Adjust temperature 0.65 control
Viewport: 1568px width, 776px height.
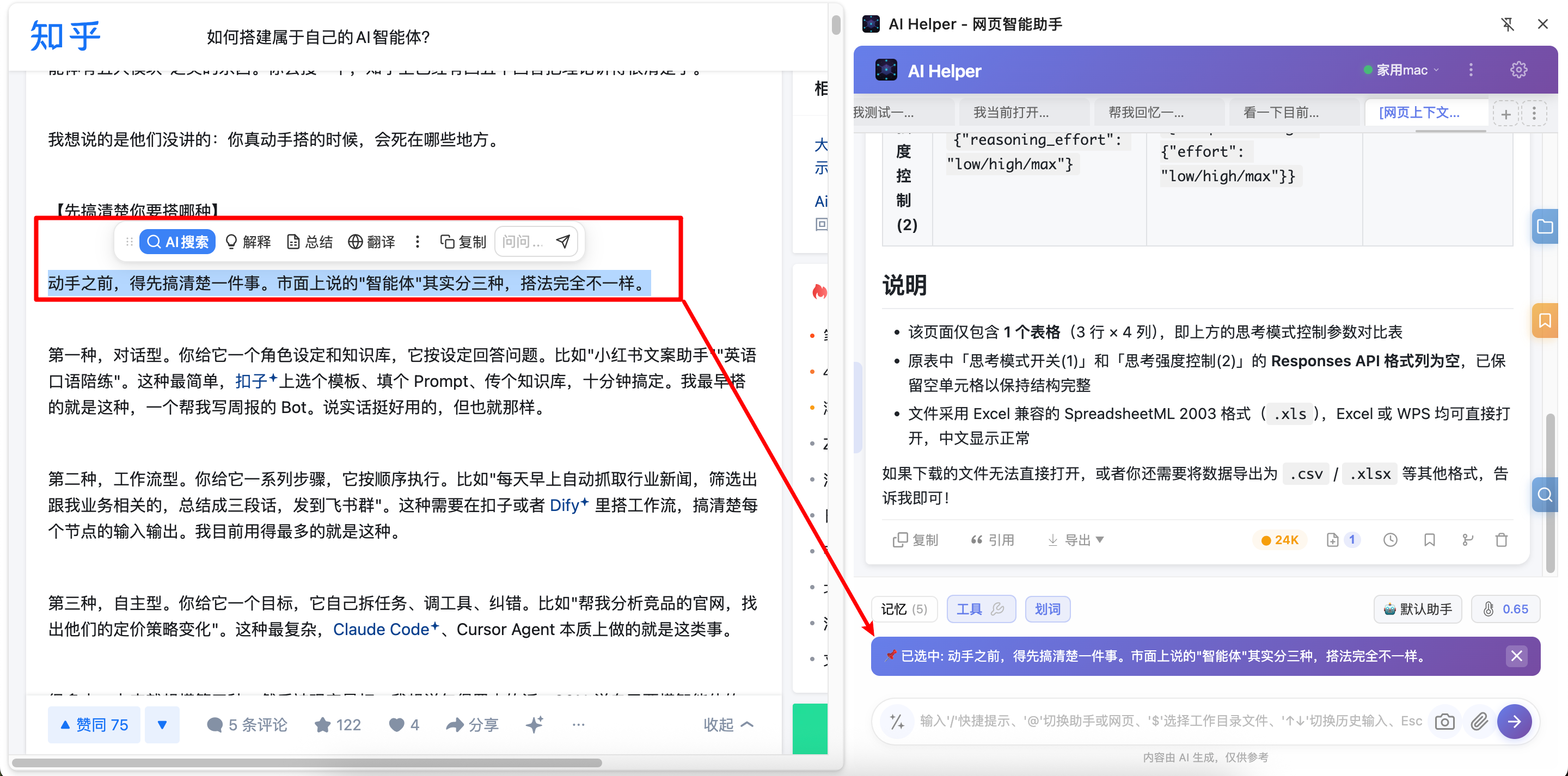point(1505,609)
